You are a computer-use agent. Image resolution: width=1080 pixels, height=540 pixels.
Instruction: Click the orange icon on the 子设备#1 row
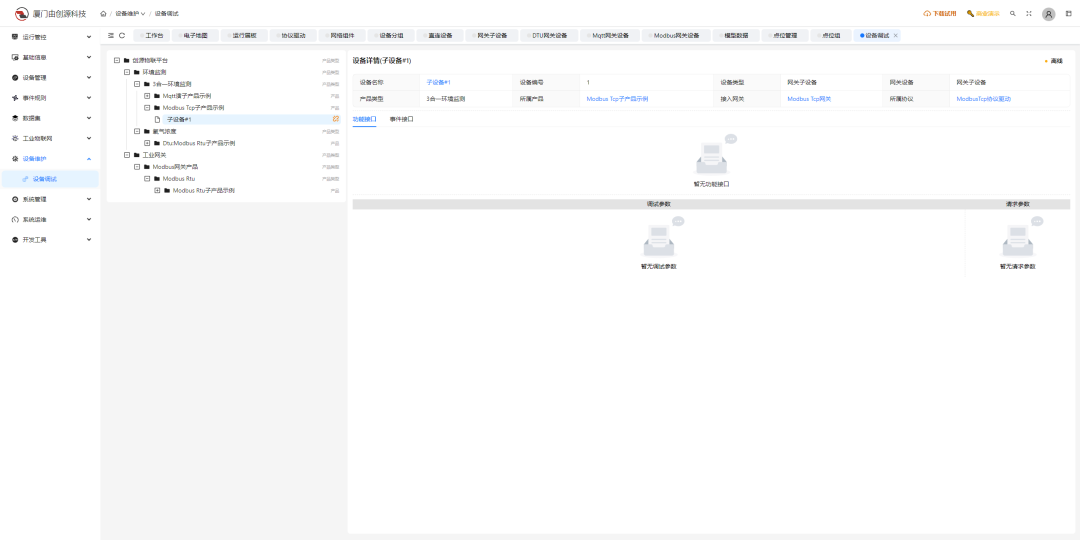coord(336,119)
